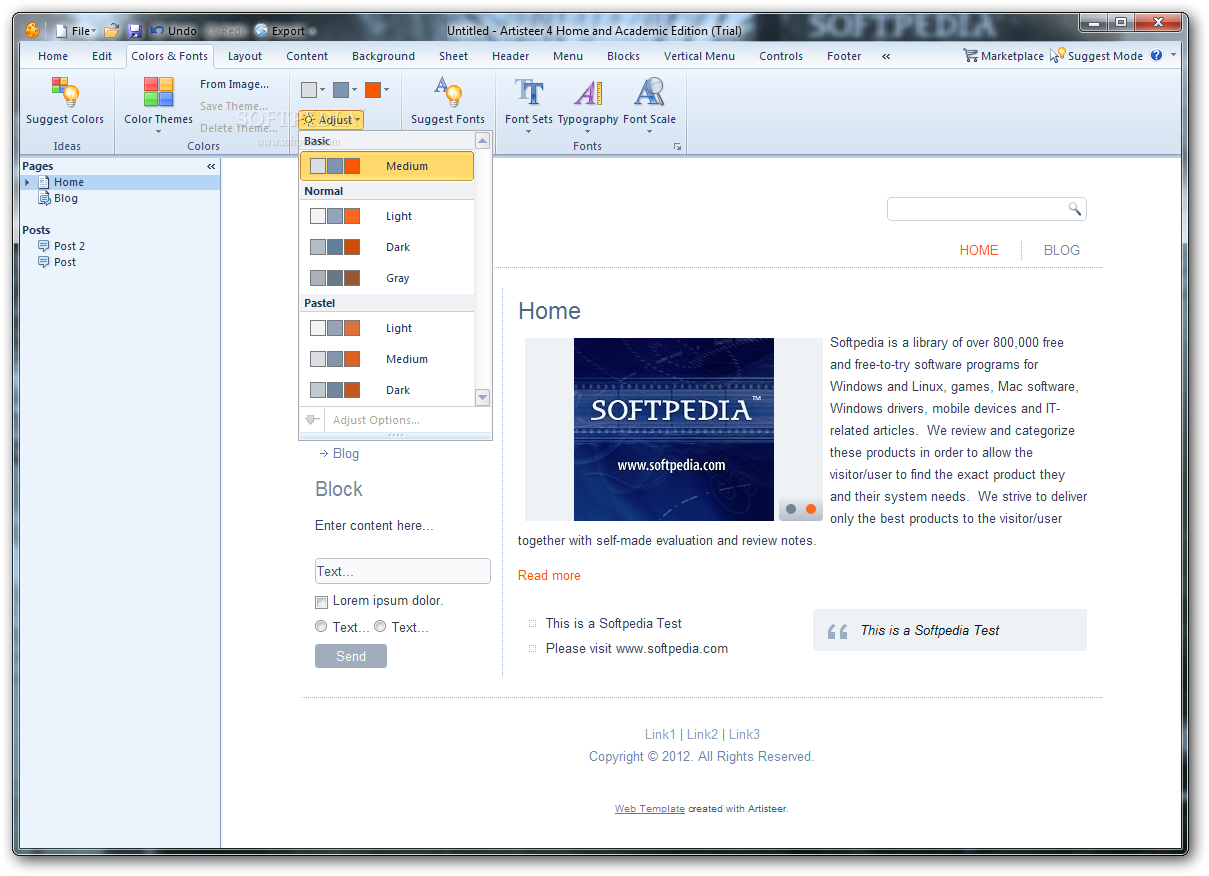Launch the Fonts group dialog launcher
This screenshot has height=876, width=1209.
(x=677, y=147)
